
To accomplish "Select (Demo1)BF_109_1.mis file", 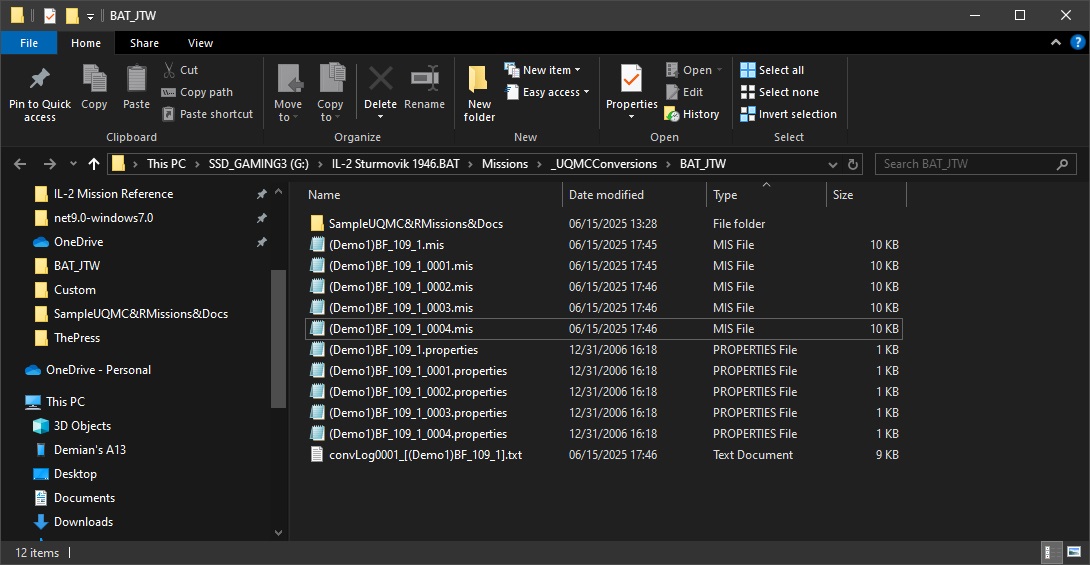I will pos(604,245).
